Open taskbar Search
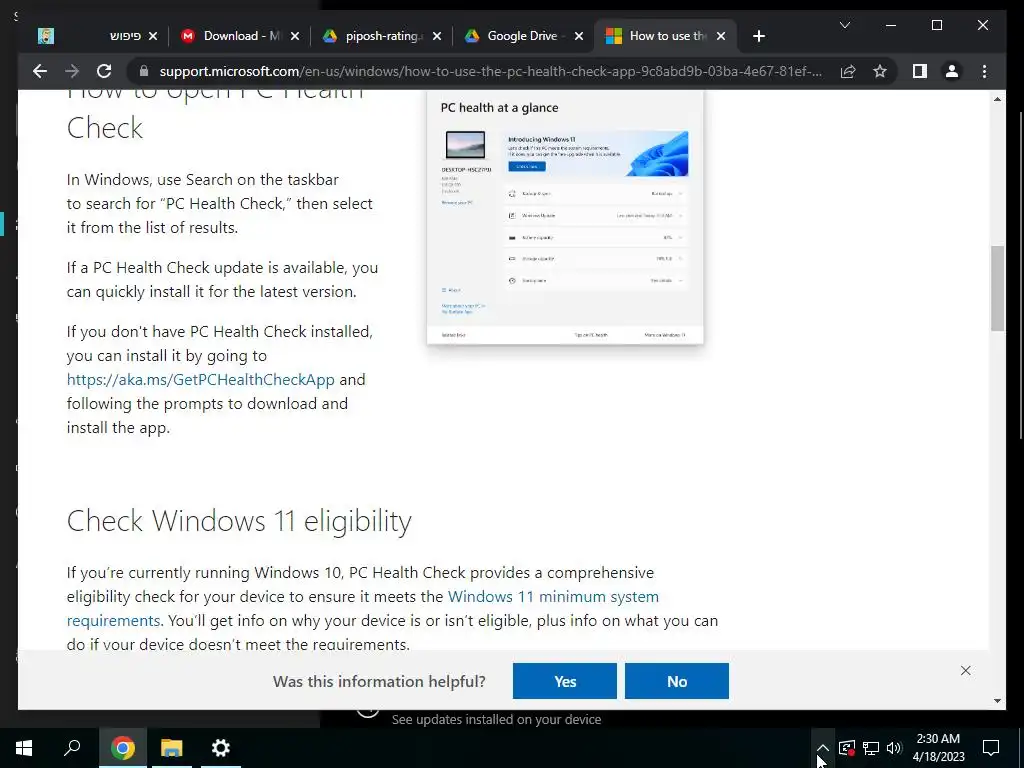Image resolution: width=1024 pixels, height=768 pixels. tap(72, 748)
